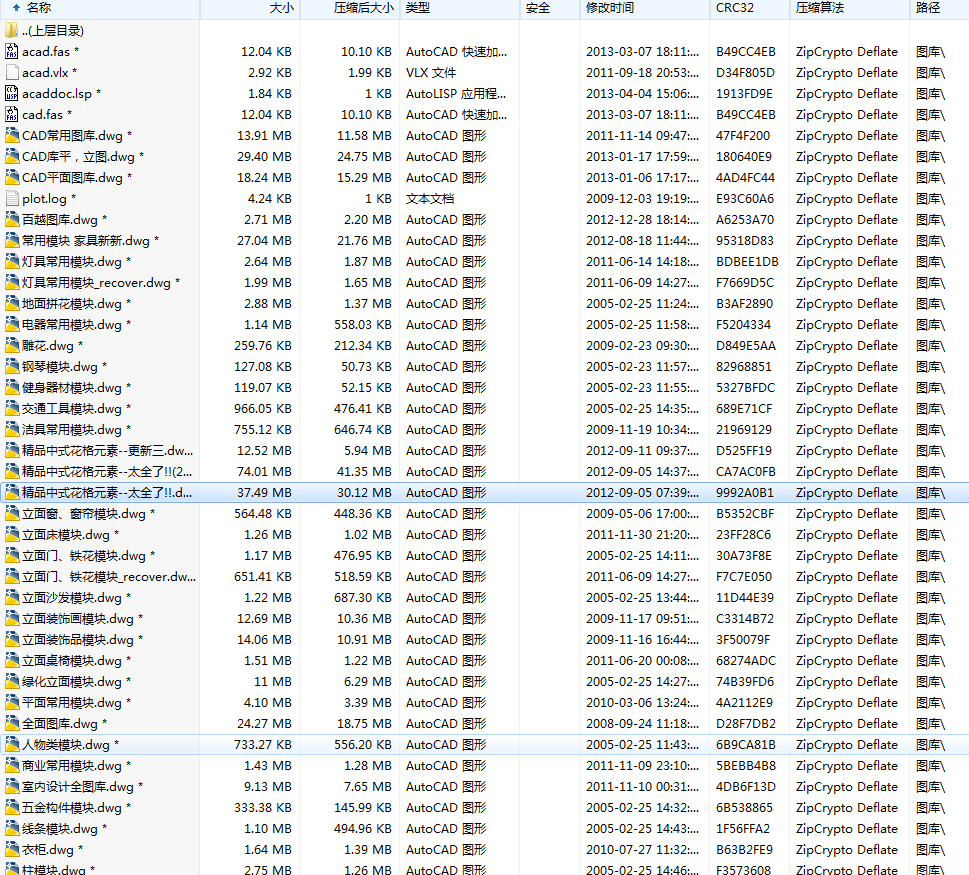Viewport: 969px width, 875px height.
Task: Click CRC32 value D28F7DB2
Action: [x=745, y=724]
